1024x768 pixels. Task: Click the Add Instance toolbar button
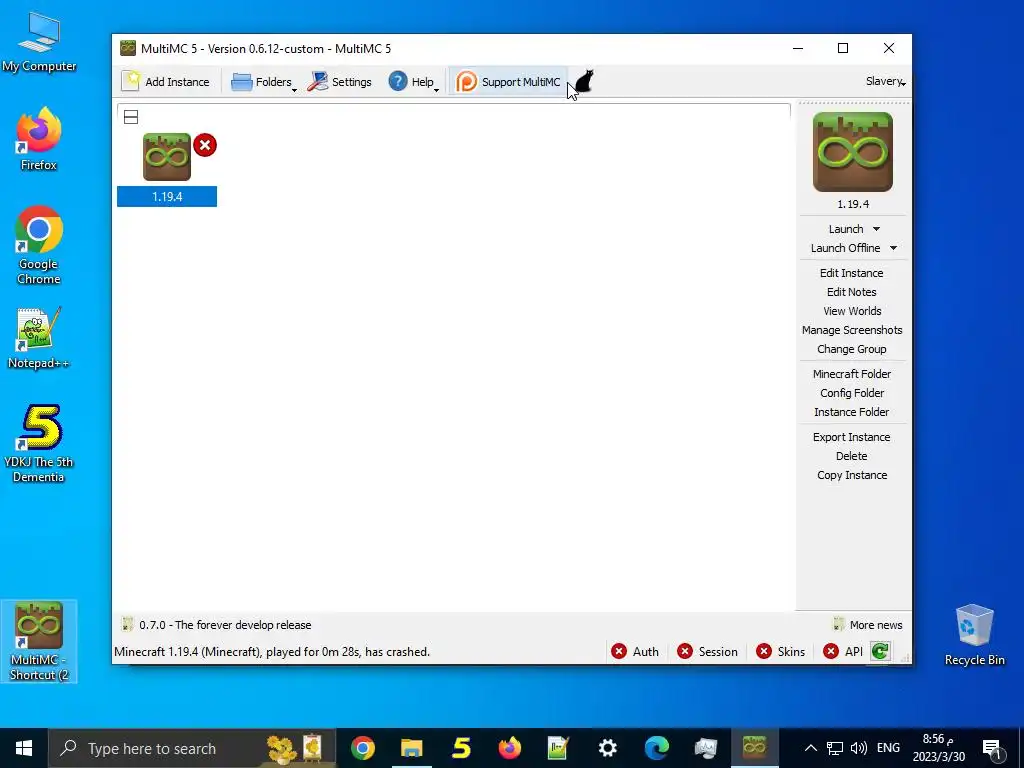(166, 82)
